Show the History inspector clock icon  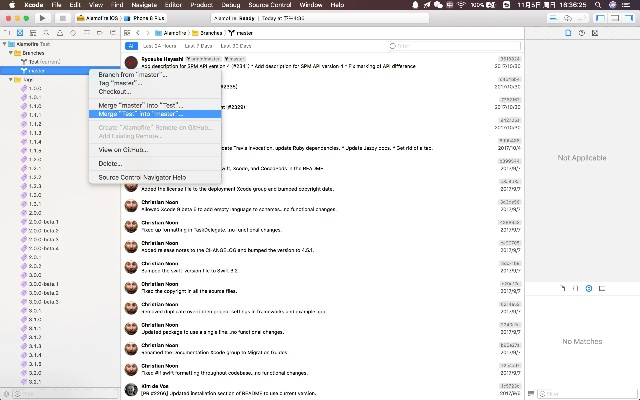click(582, 33)
